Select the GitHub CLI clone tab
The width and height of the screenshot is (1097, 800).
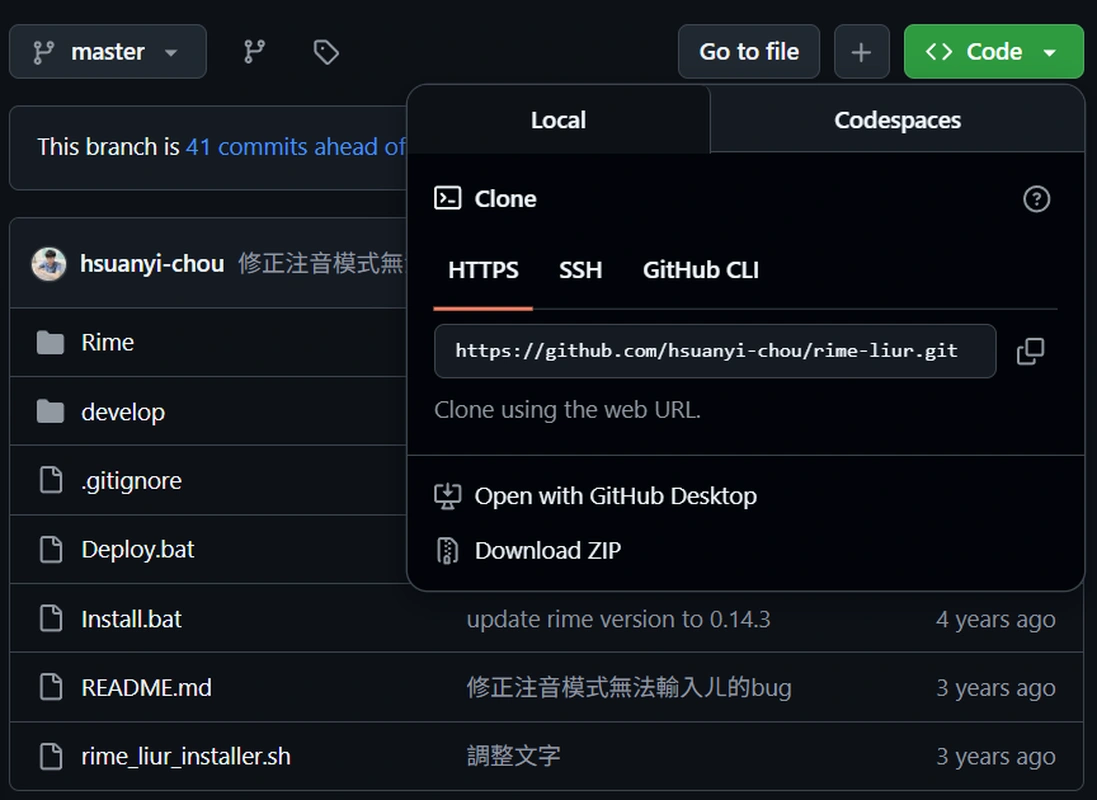click(x=700, y=270)
